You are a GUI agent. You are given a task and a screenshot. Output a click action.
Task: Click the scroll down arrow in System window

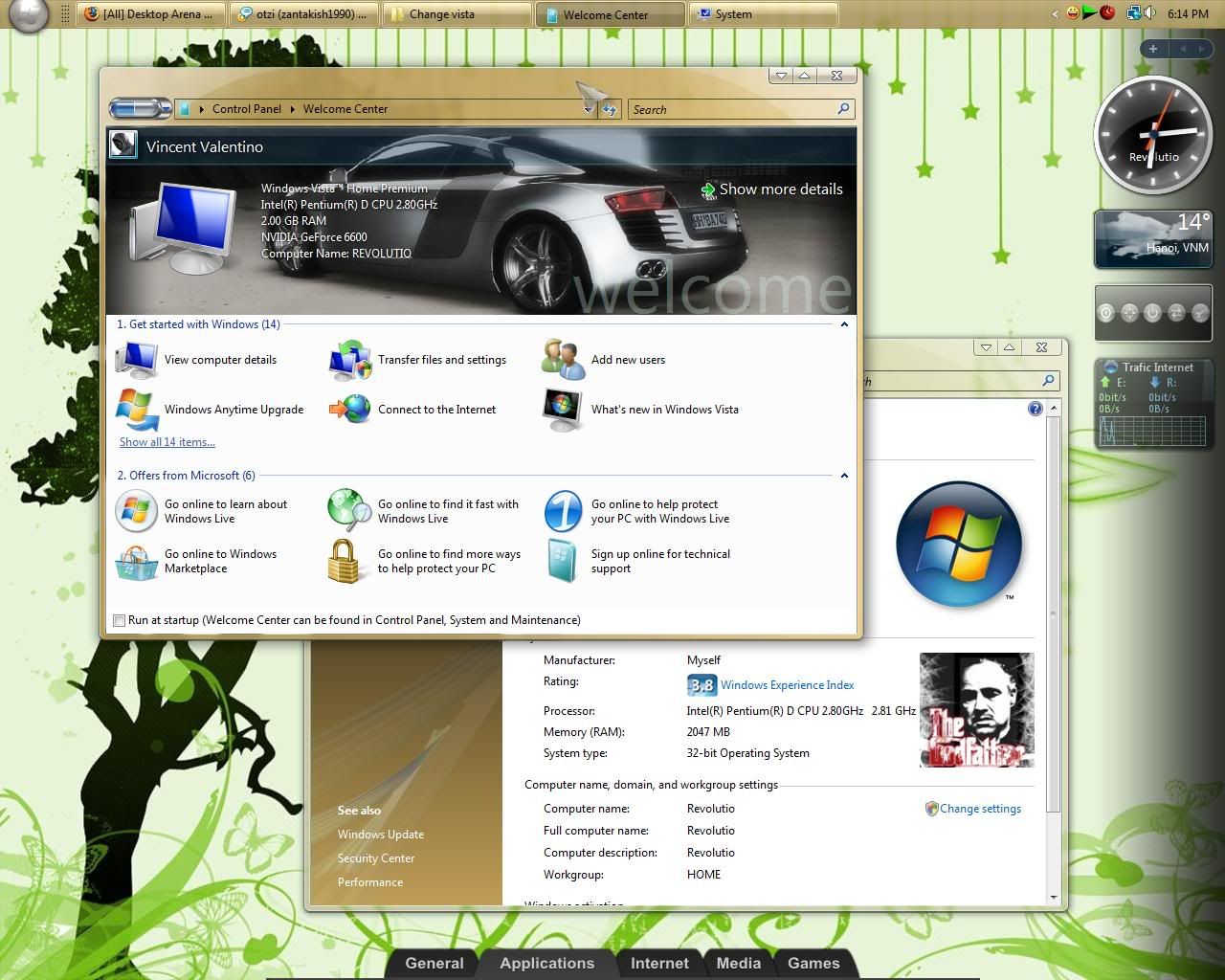(x=1054, y=898)
